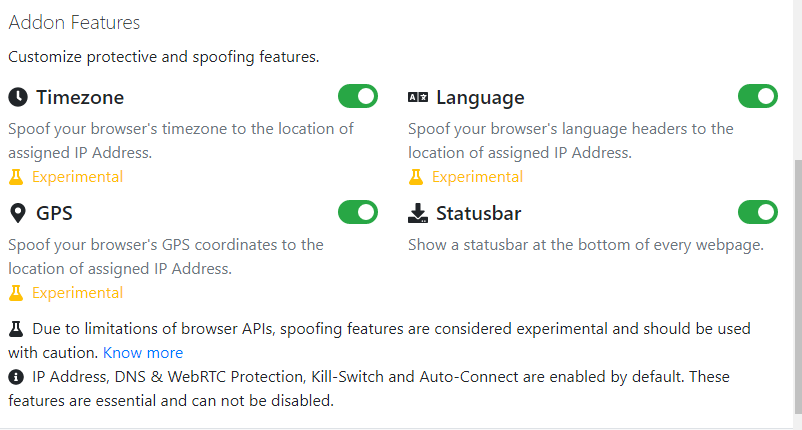Turn off the Language spoofing toggle
This screenshot has width=802, height=430.
coord(758,96)
